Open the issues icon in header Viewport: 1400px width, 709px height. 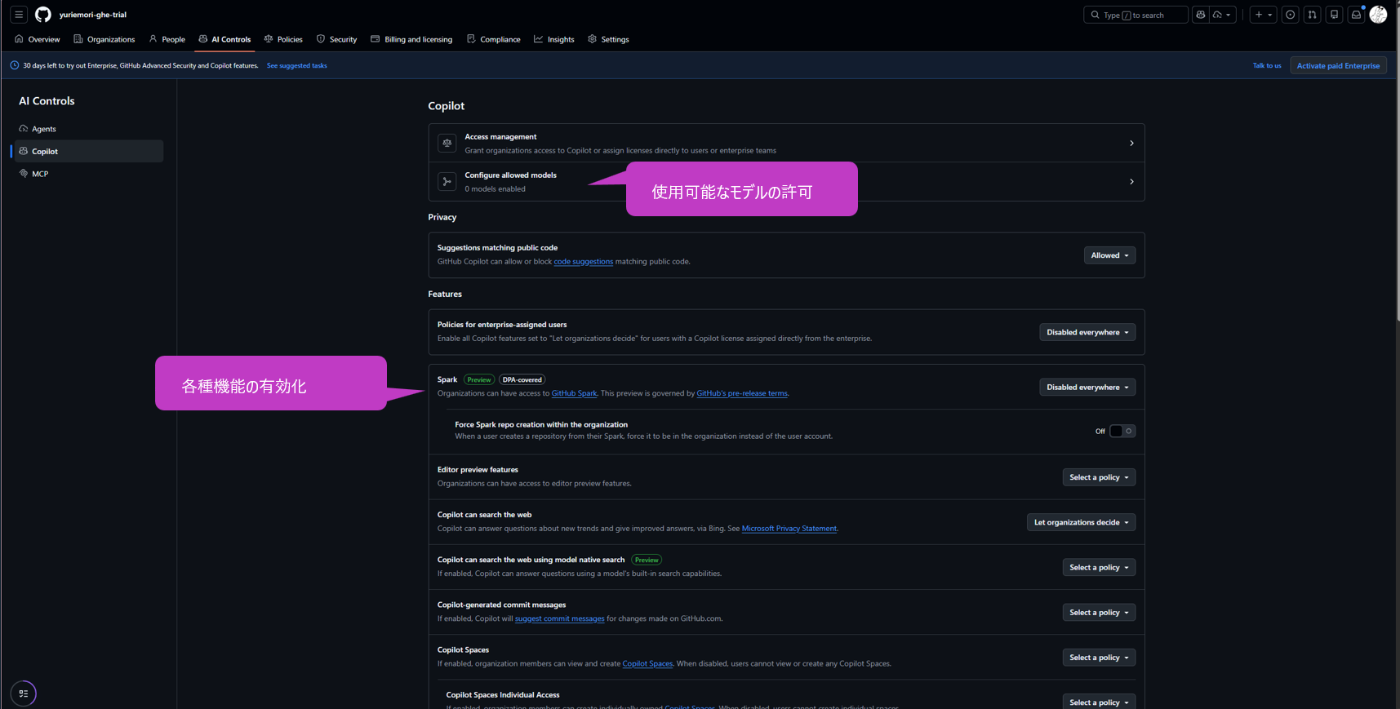pos(1290,15)
